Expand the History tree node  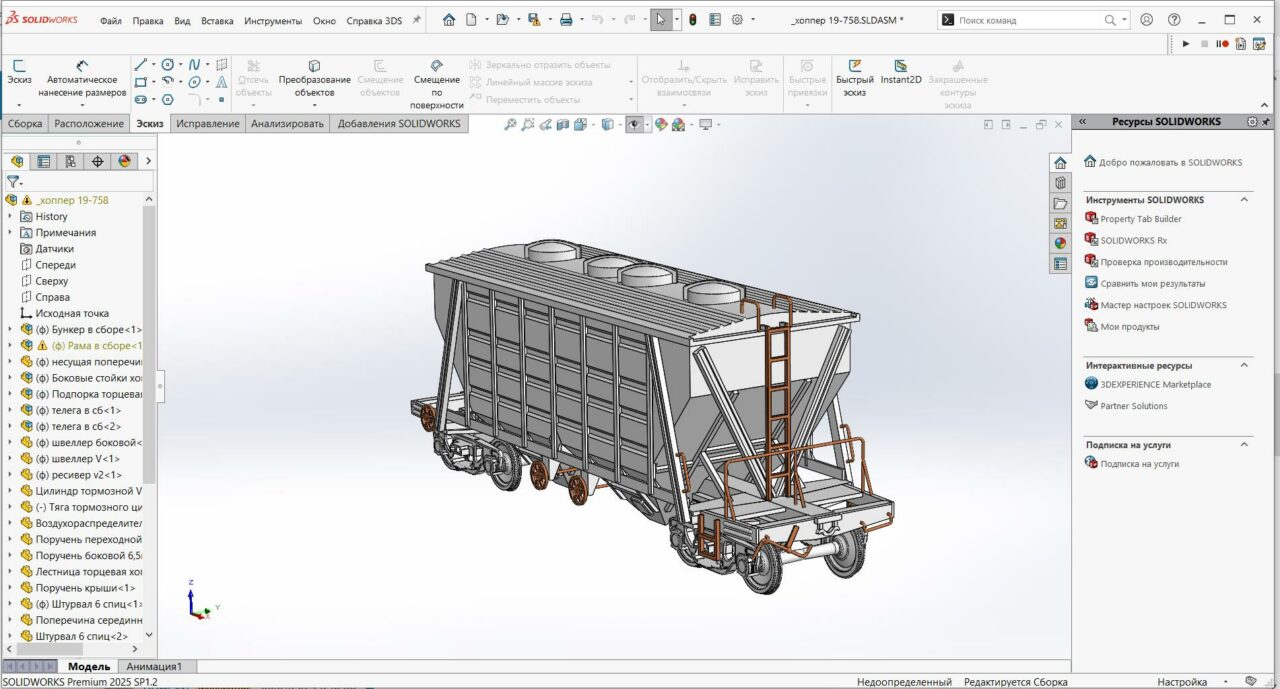click(10, 217)
